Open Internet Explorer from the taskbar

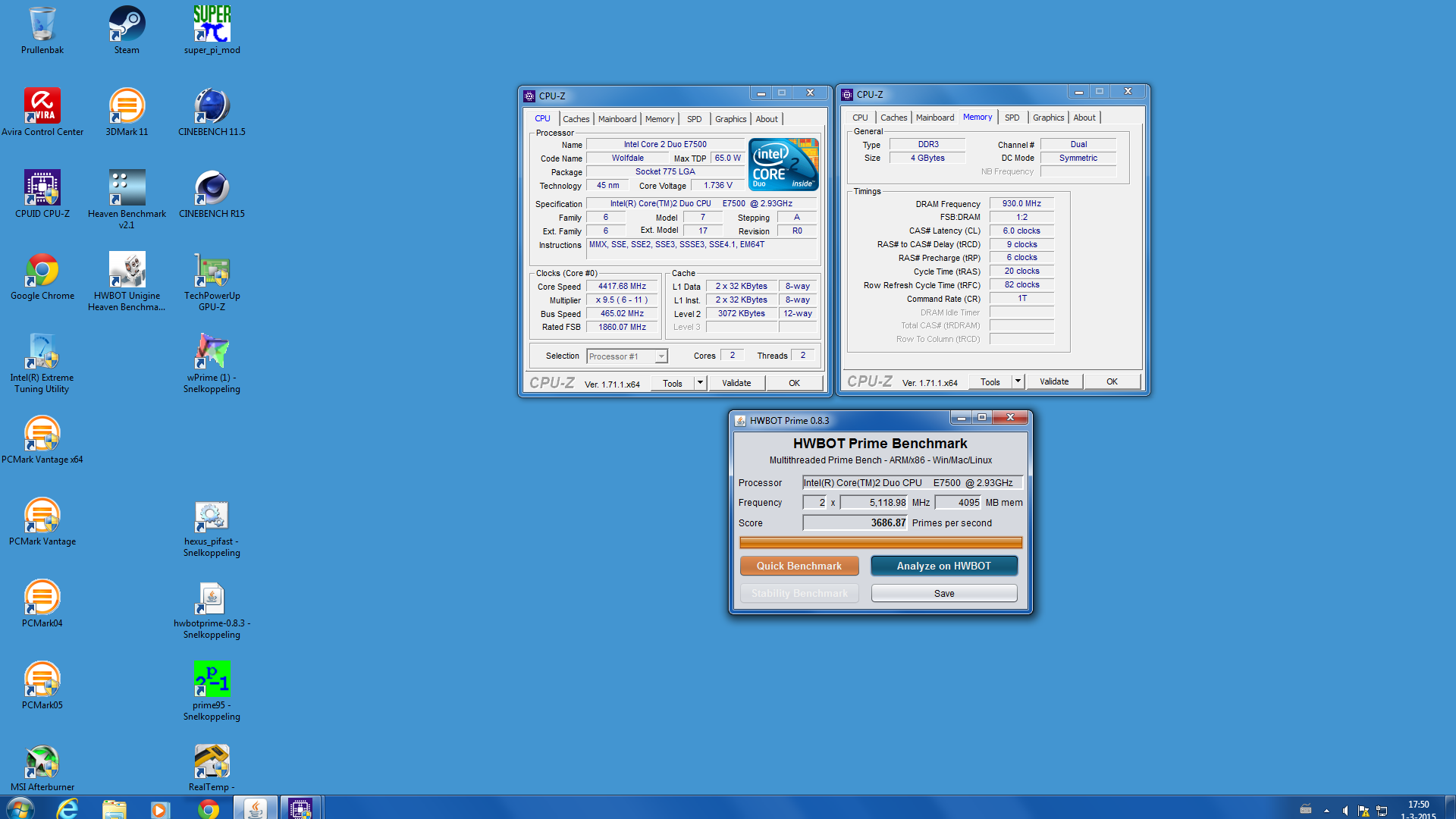click(x=67, y=808)
